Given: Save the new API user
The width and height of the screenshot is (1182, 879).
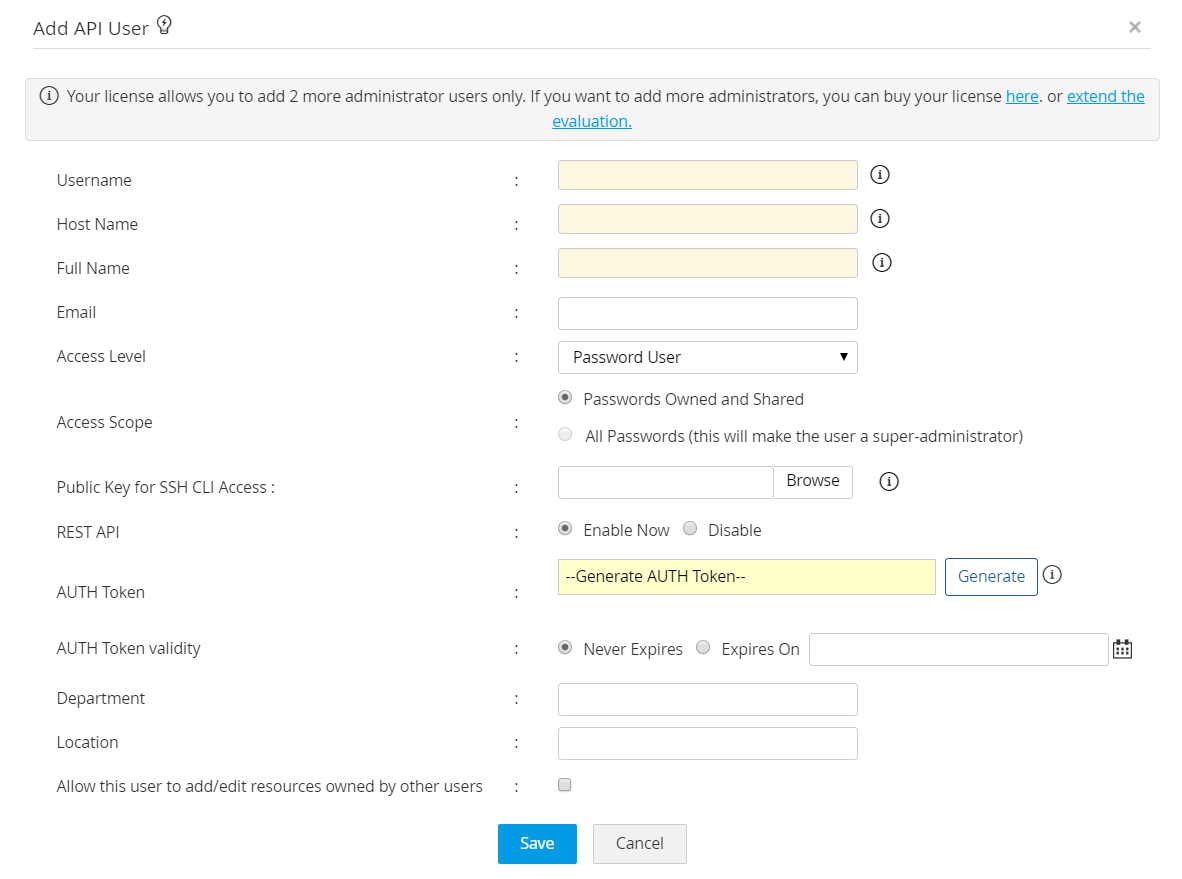Looking at the screenshot, I should pos(537,843).
